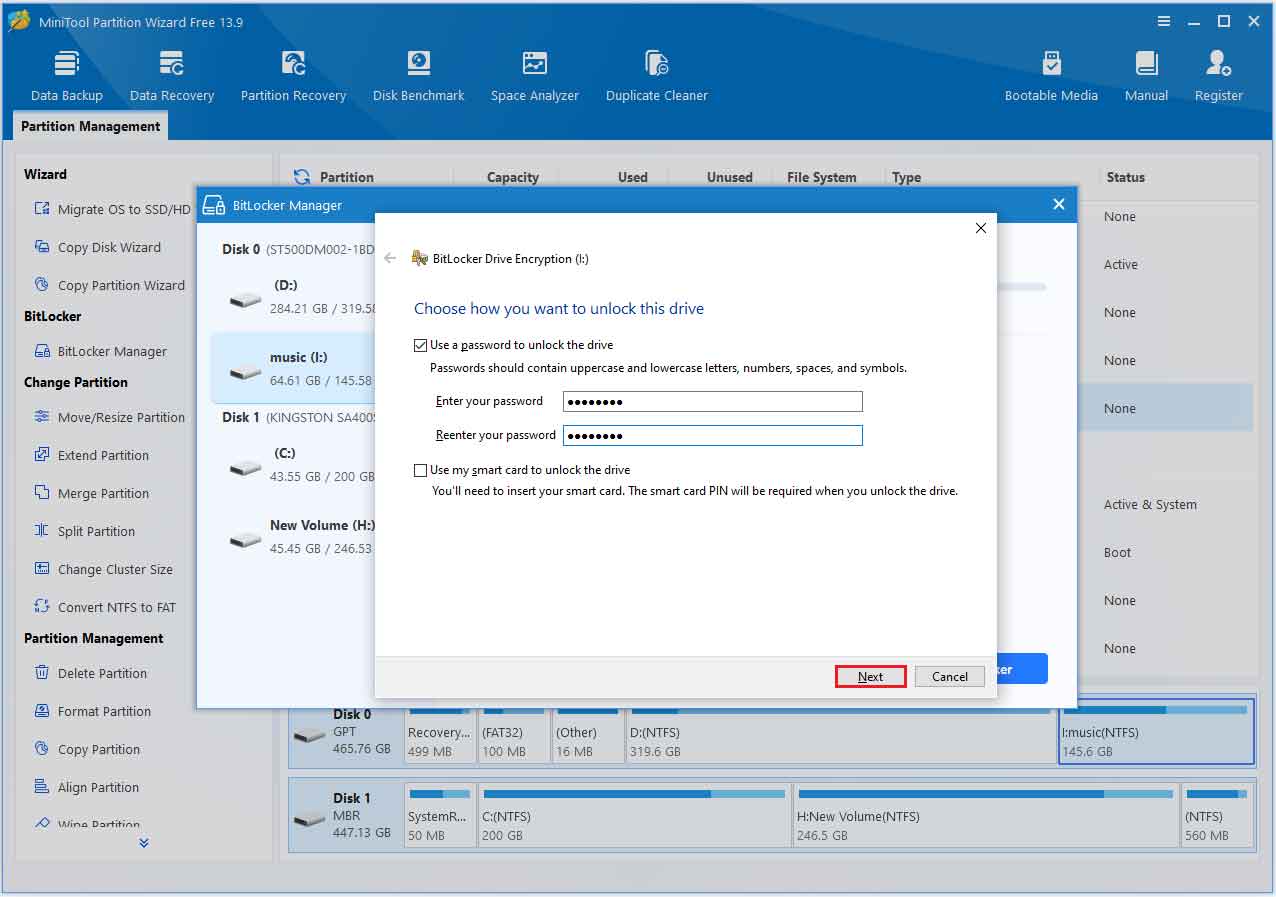The height and width of the screenshot is (897, 1276).
Task: Start Disk Benchmark
Action: (x=418, y=77)
